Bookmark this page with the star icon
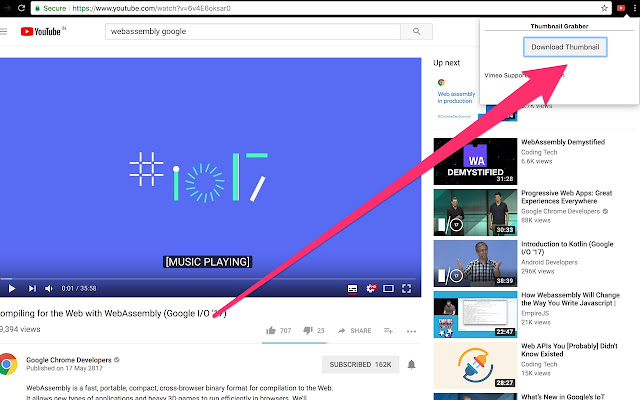Image resolution: width=640 pixels, height=400 pixels. click(604, 8)
